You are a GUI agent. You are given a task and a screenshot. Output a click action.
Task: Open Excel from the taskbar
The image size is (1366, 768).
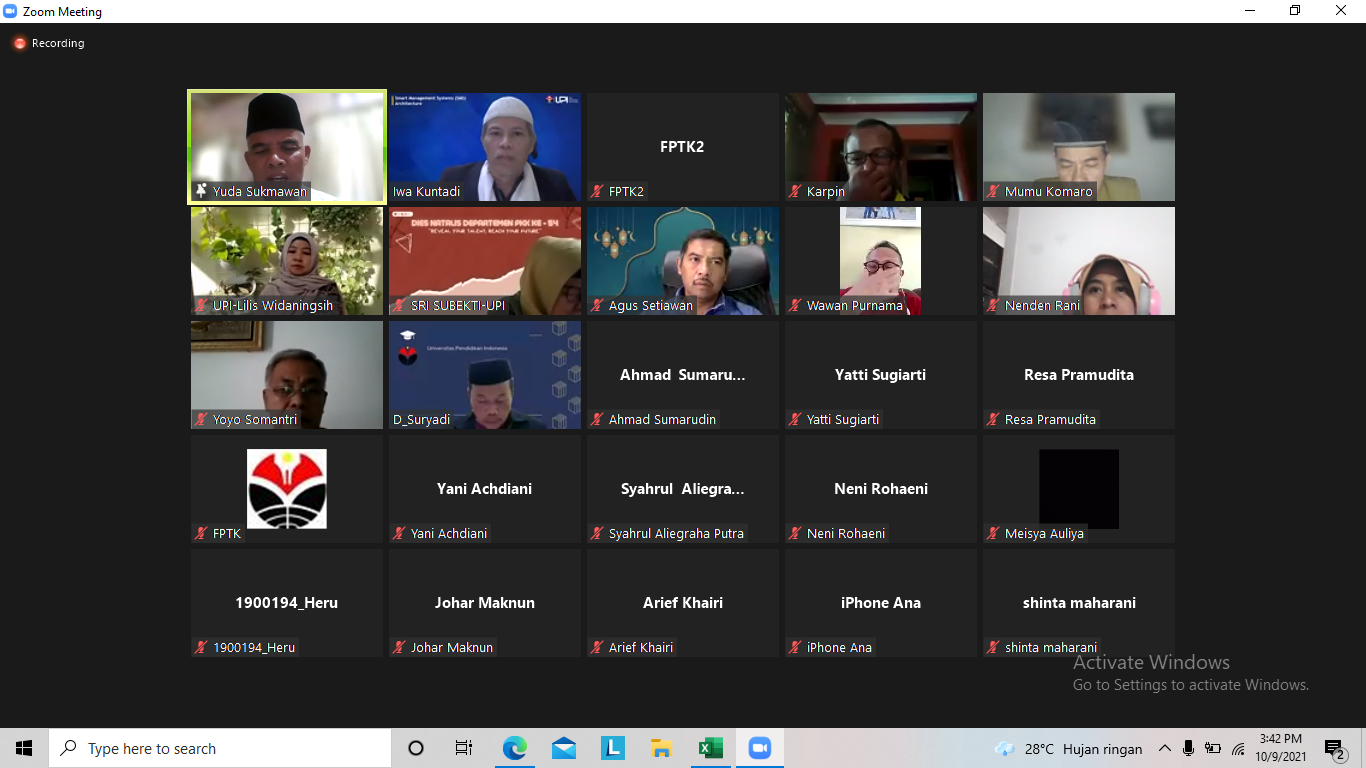pyautogui.click(x=711, y=748)
